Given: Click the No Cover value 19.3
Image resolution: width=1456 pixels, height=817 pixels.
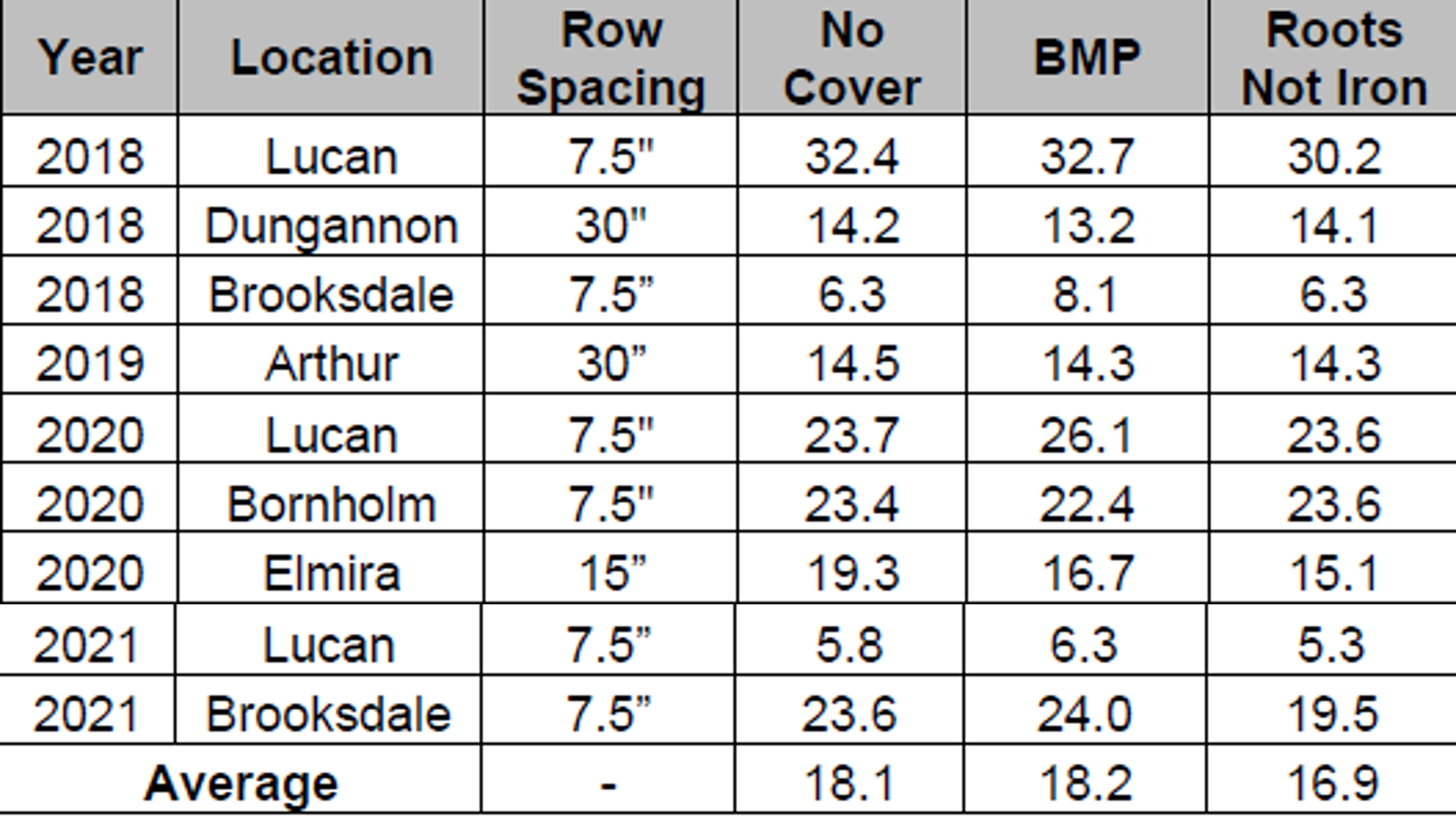Looking at the screenshot, I should click(852, 573).
